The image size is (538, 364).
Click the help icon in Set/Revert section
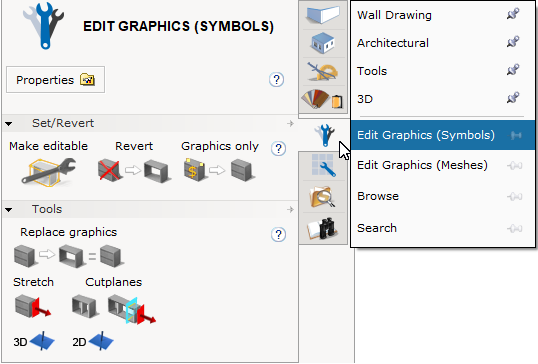click(x=278, y=149)
